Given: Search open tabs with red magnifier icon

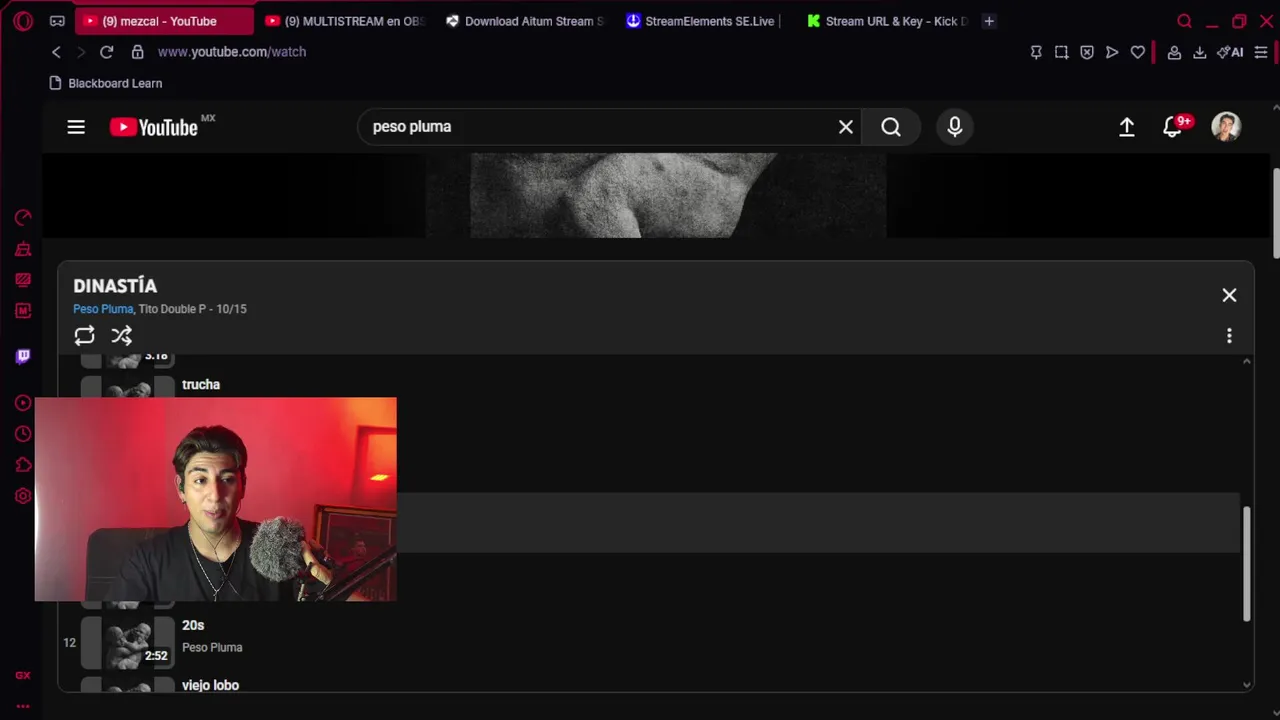Looking at the screenshot, I should (x=1185, y=21).
